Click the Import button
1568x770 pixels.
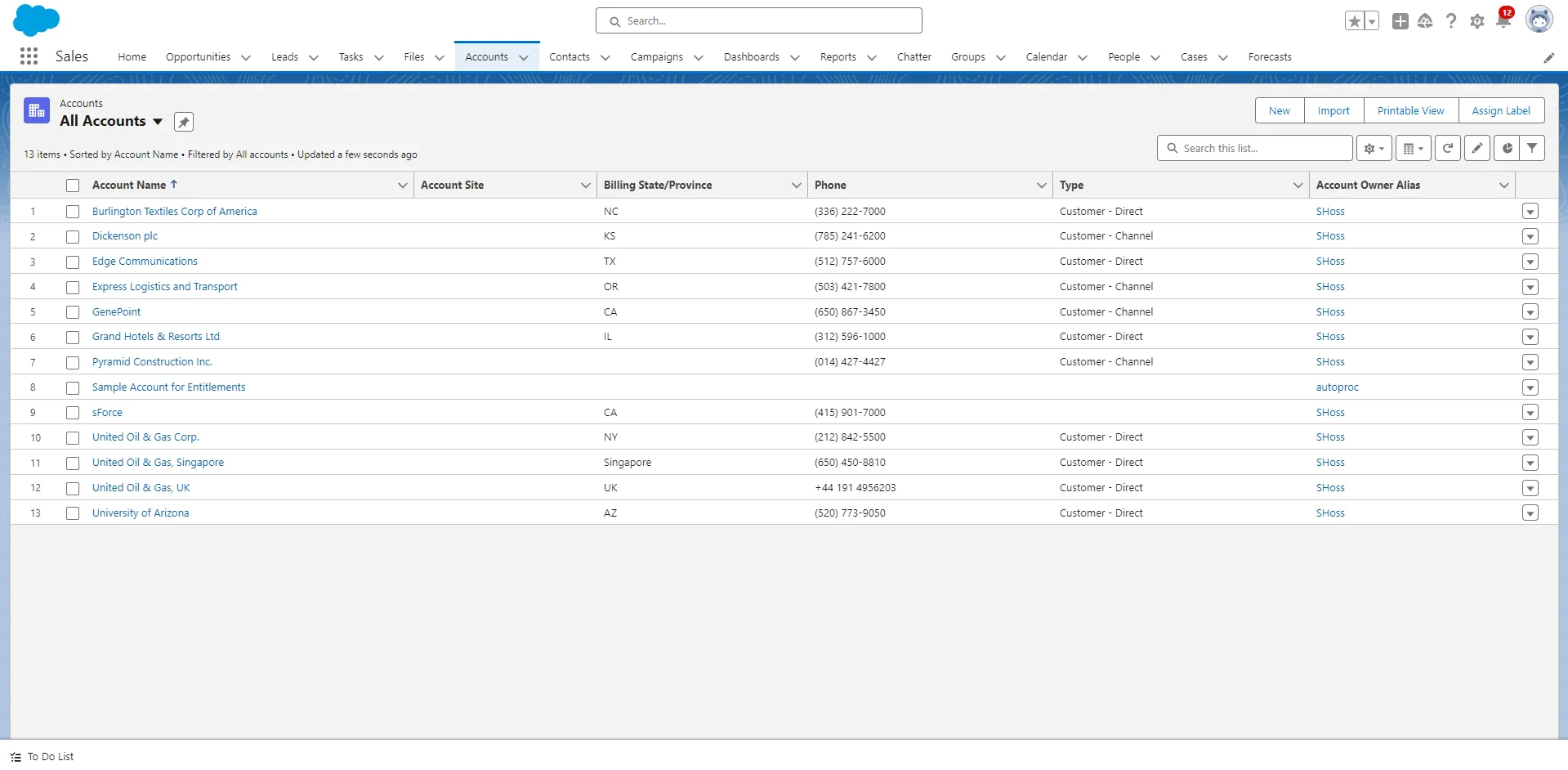tap(1333, 110)
